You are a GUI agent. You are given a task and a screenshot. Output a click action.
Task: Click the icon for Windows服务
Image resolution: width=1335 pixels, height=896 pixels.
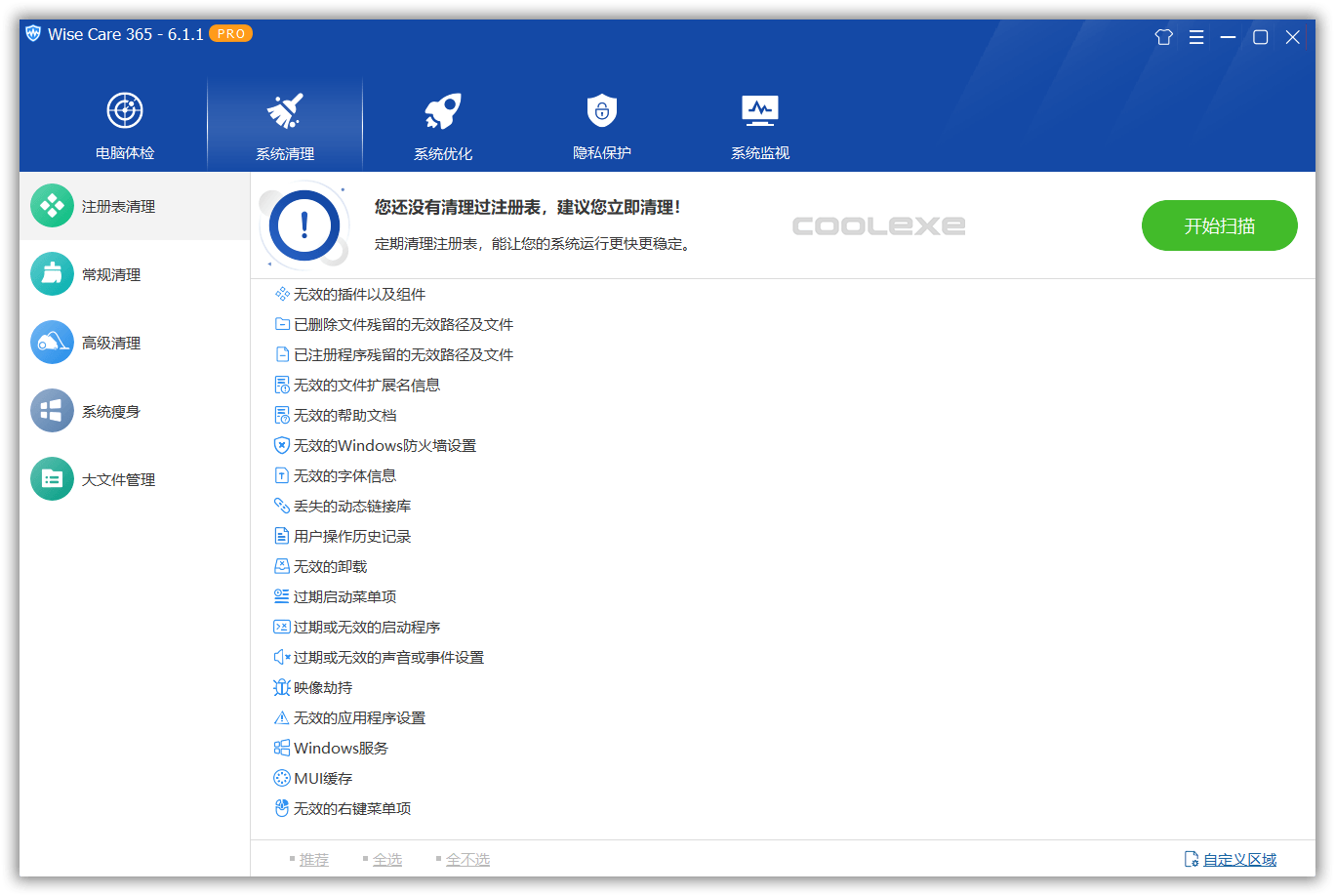click(282, 748)
